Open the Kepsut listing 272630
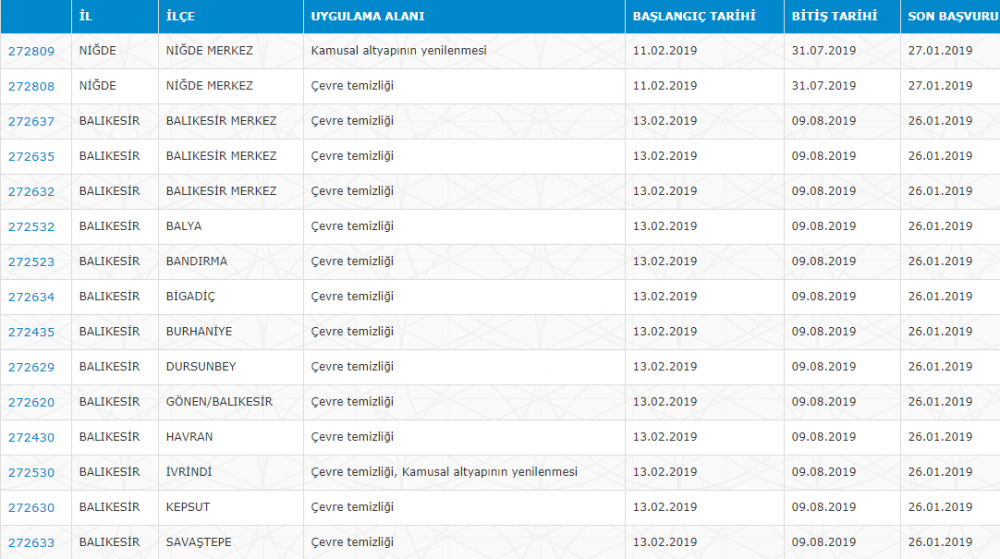 click(31, 507)
